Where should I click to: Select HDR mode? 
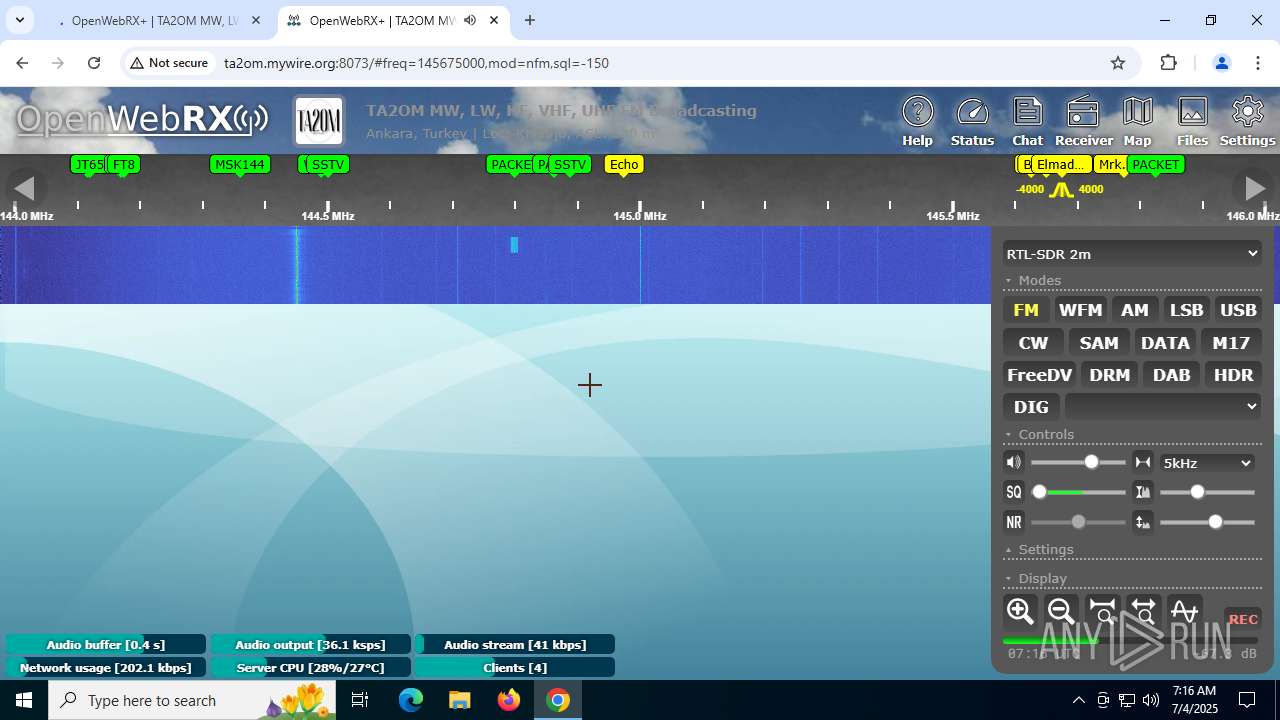pos(1233,375)
